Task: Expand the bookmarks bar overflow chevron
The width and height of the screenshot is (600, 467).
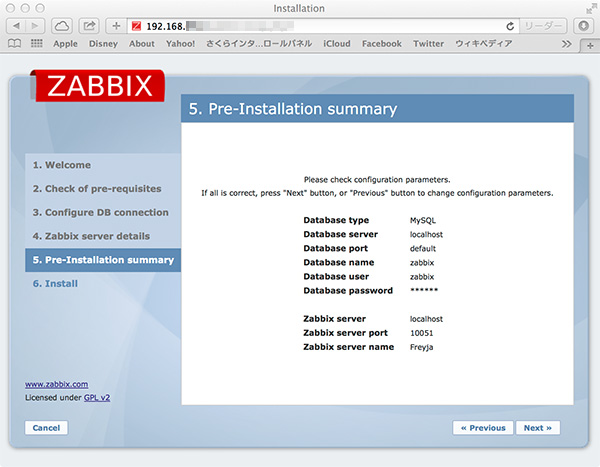Action: point(567,44)
